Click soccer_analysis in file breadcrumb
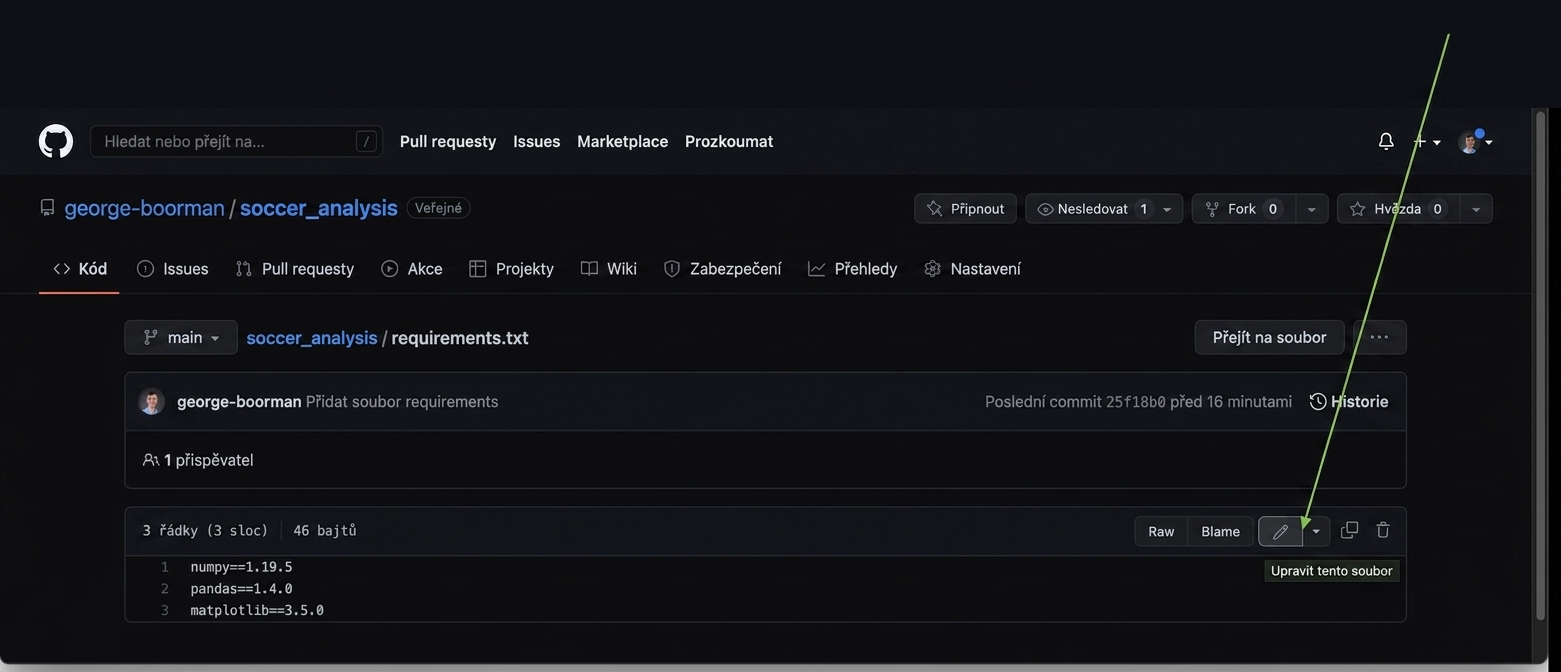 tap(312, 337)
